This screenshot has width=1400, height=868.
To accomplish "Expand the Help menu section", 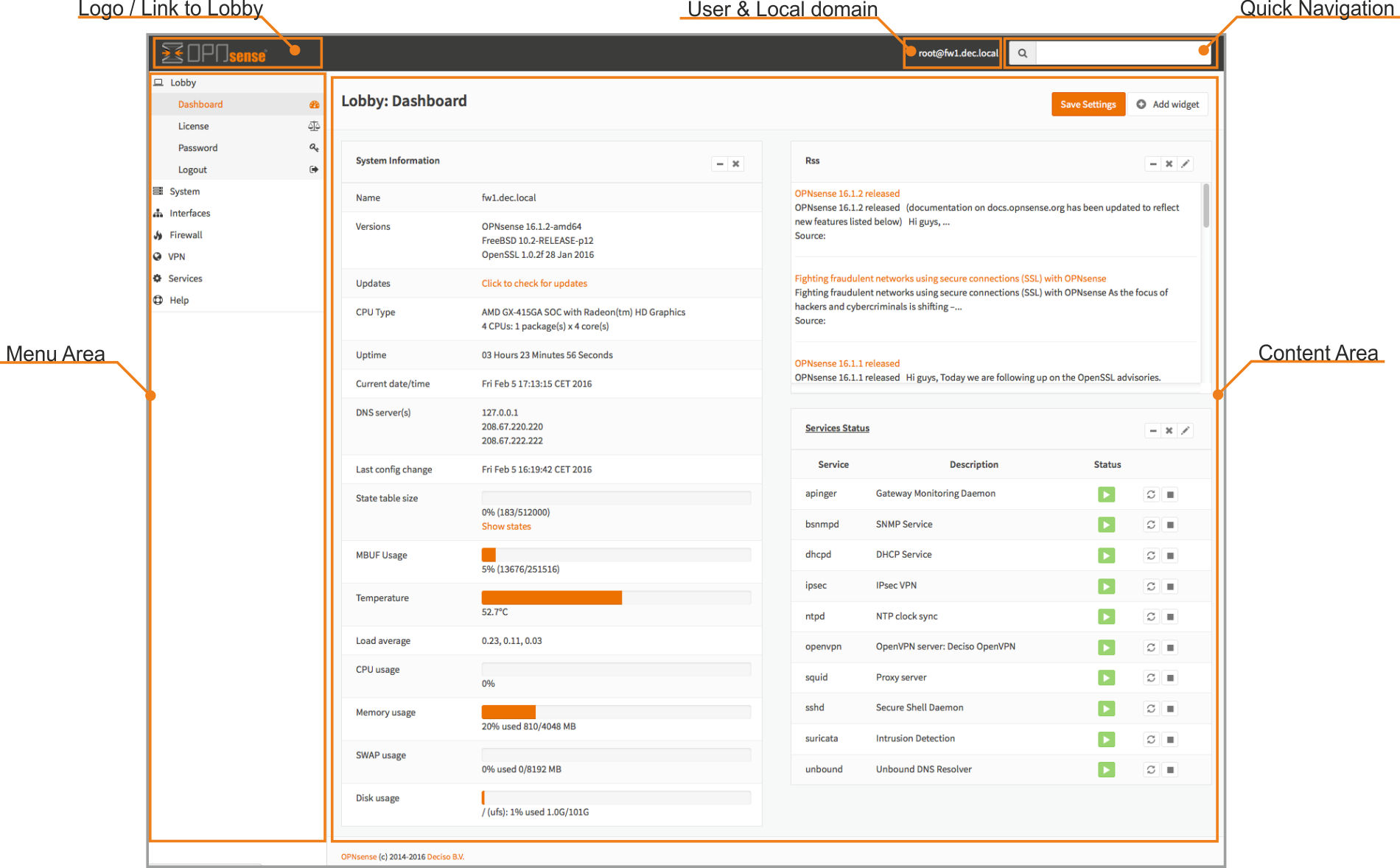I will [x=237, y=300].
